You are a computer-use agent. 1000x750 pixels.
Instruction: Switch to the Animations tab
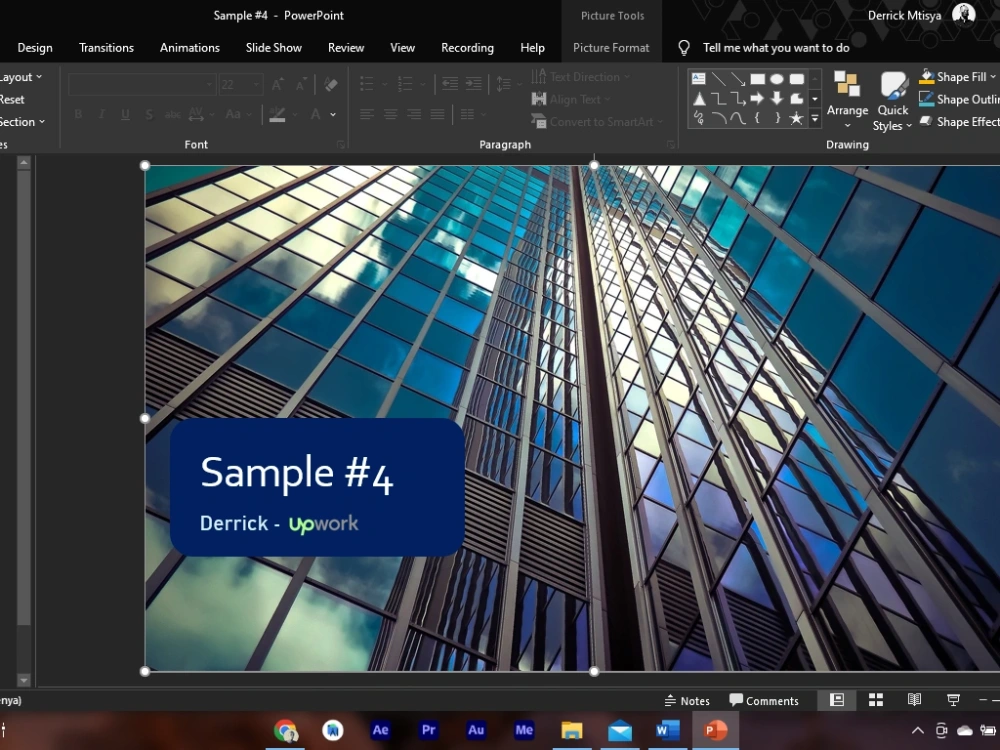point(189,47)
